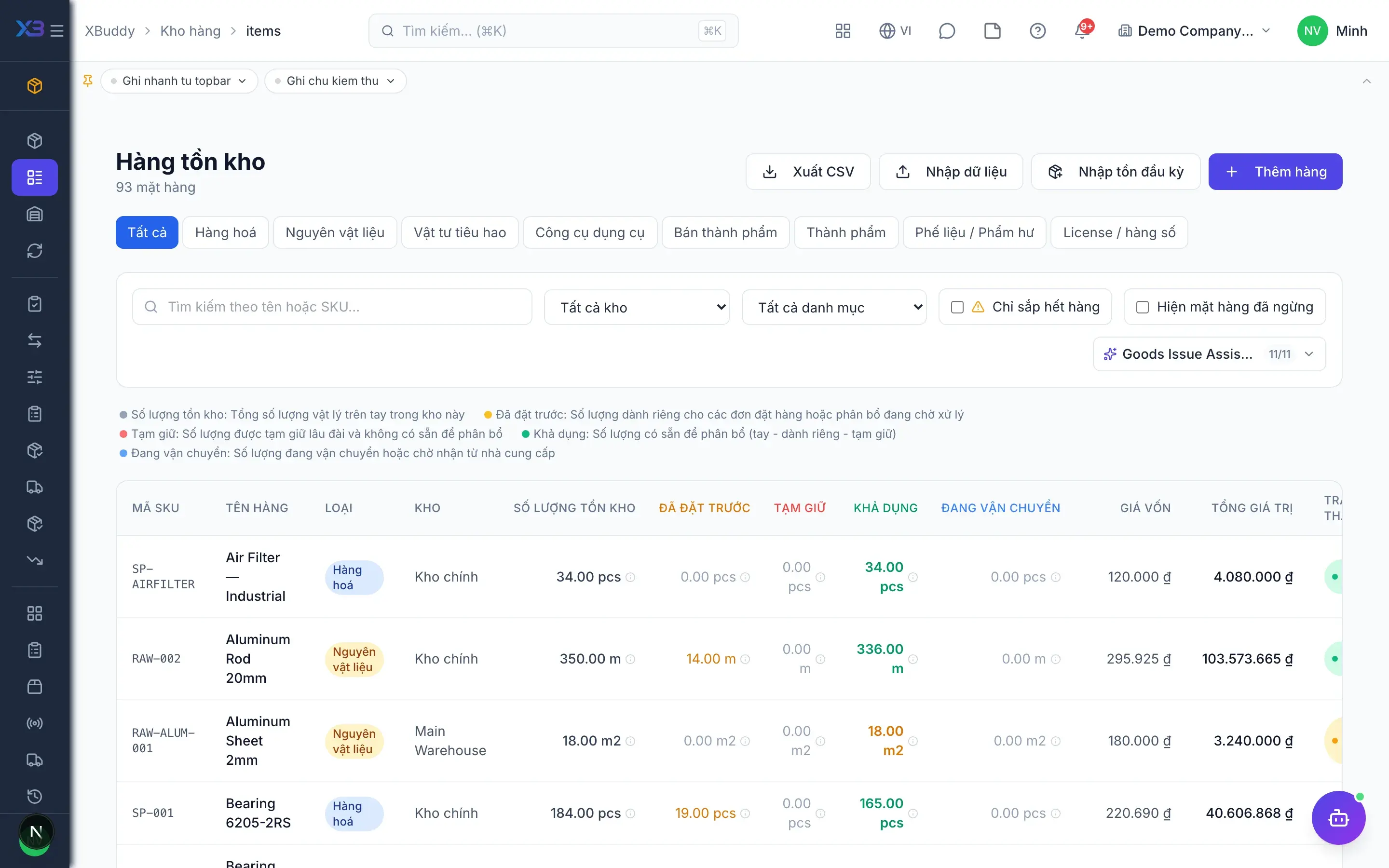Open the chat bubble icon in topbar

pyautogui.click(x=946, y=31)
